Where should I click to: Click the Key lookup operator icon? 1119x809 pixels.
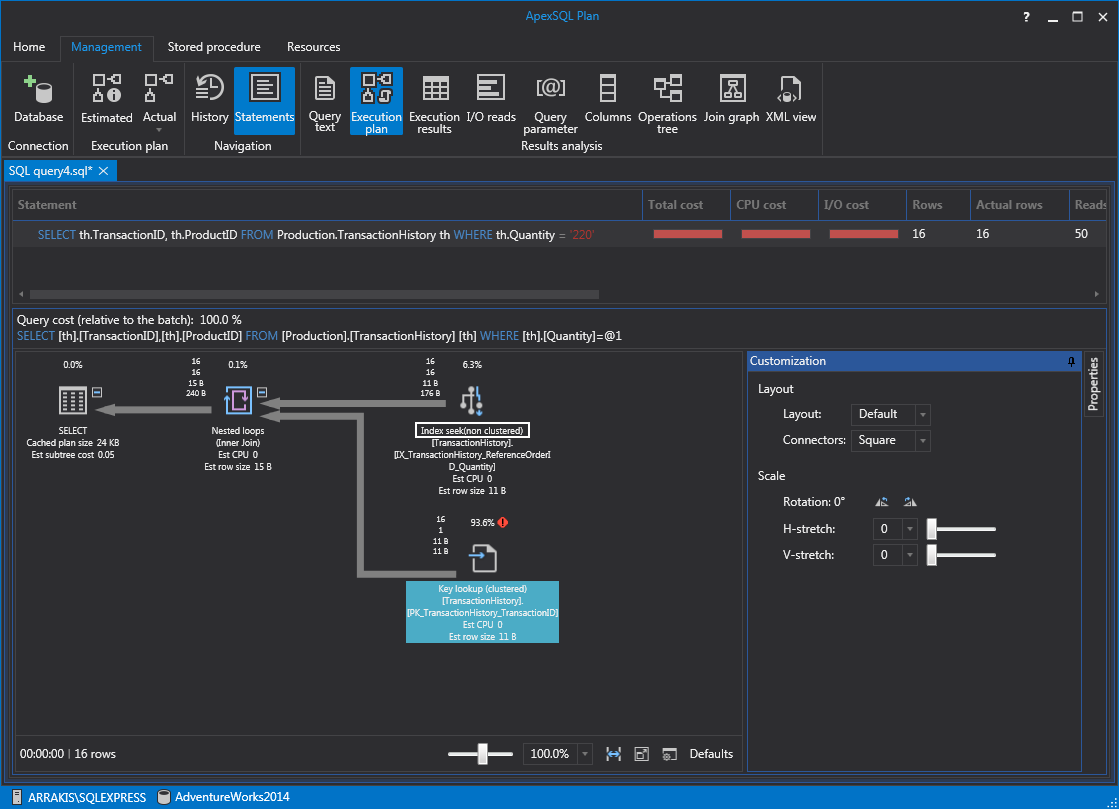pyautogui.click(x=483, y=559)
